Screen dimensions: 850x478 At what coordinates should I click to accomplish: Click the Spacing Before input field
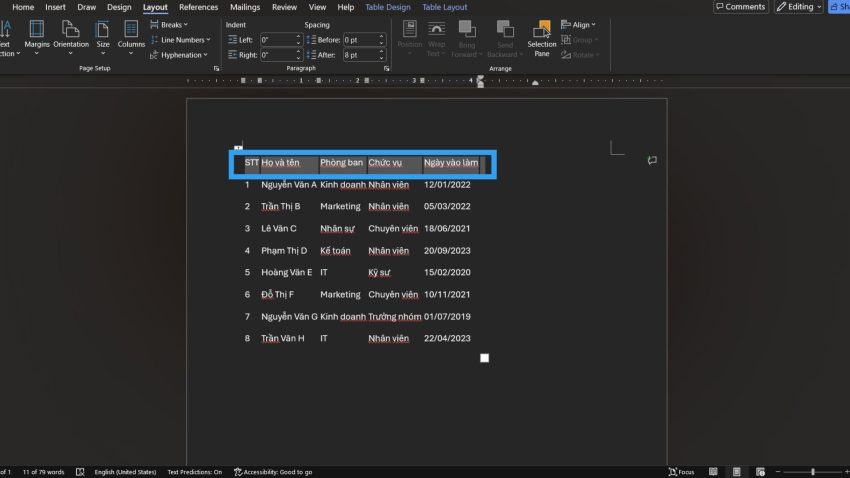[x=360, y=40]
